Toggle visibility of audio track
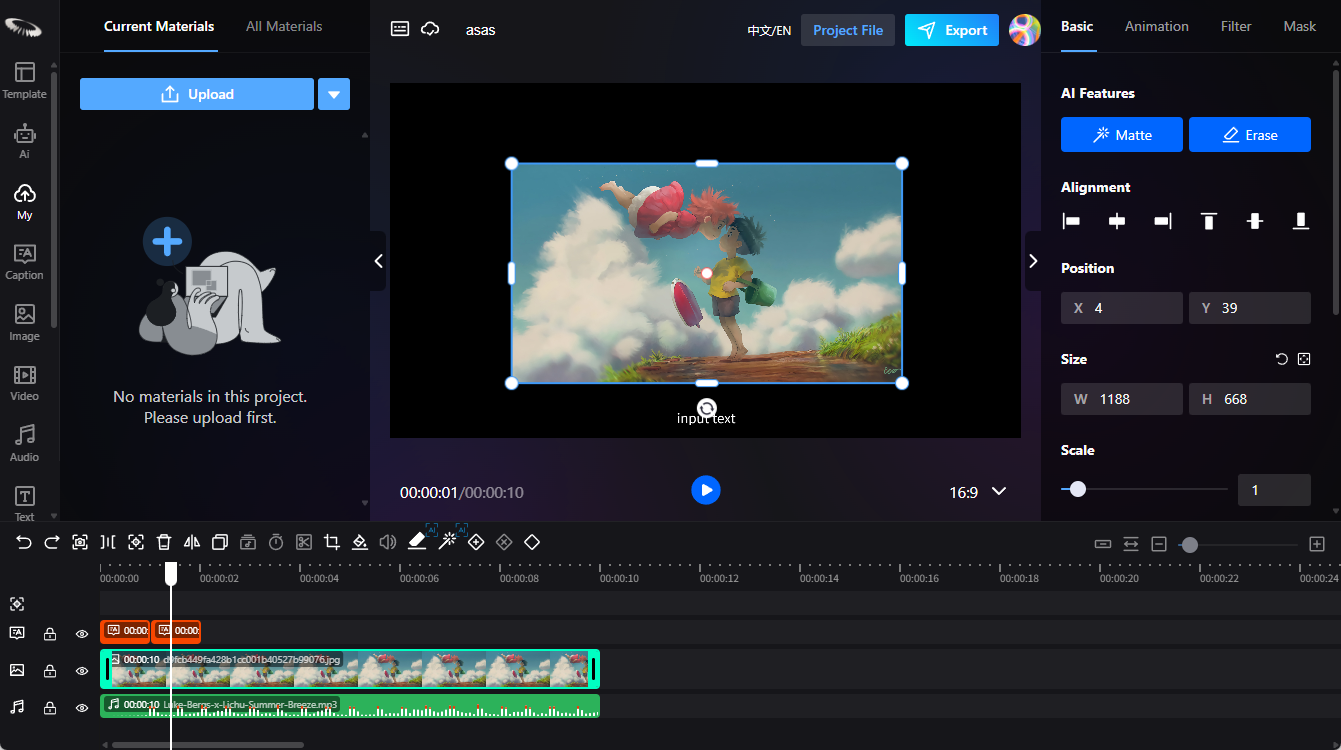Screen dimensions: 1341x750 pos(82,707)
